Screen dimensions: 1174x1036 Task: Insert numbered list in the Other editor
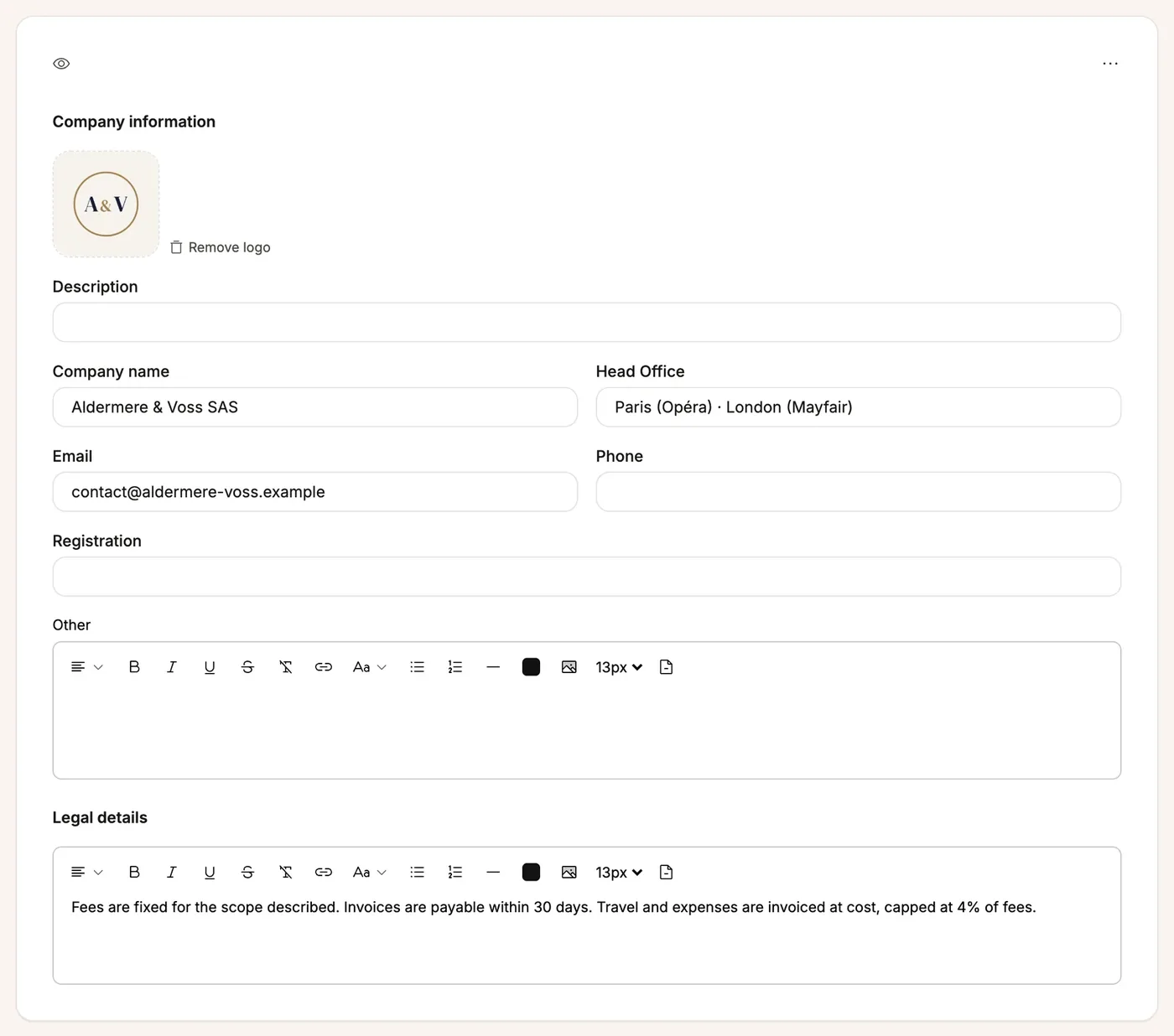point(455,667)
